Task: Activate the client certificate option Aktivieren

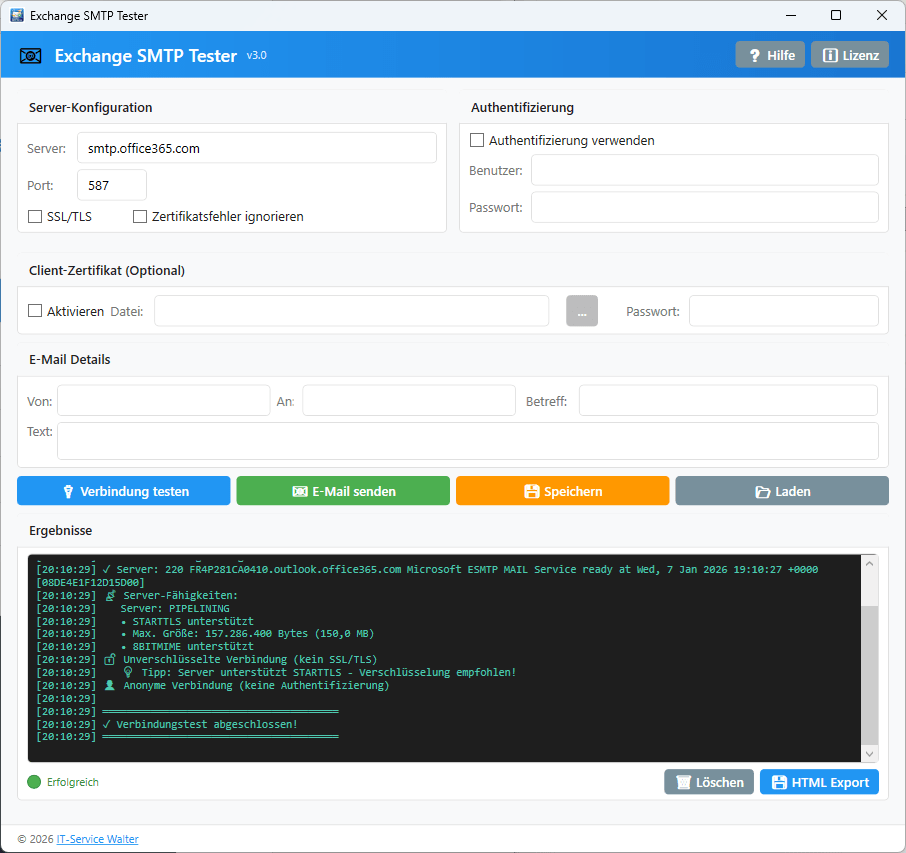Action: coord(34,310)
